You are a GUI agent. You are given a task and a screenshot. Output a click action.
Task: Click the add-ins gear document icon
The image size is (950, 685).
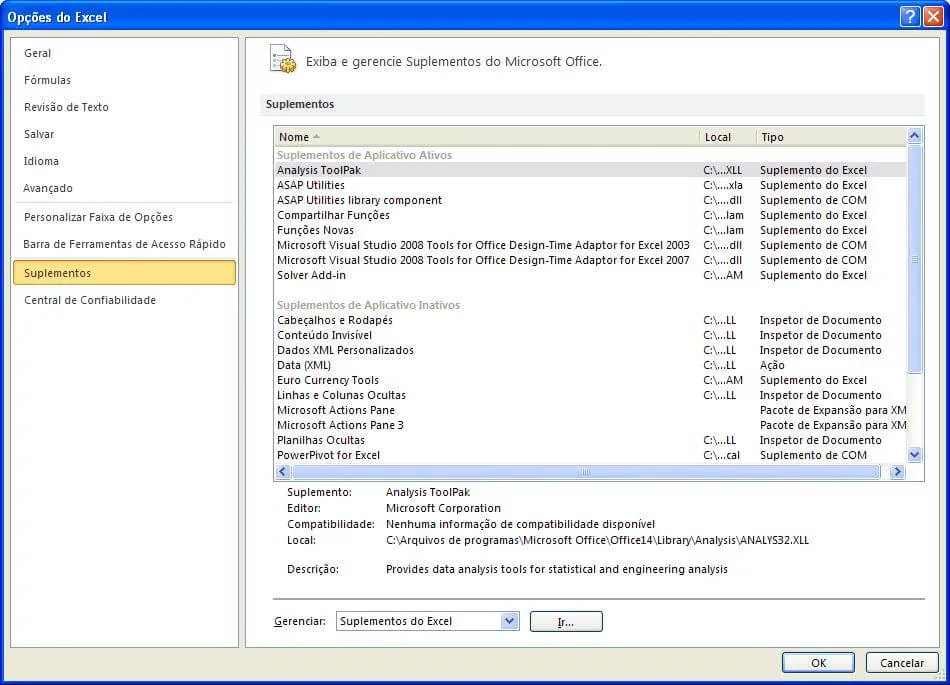click(283, 59)
